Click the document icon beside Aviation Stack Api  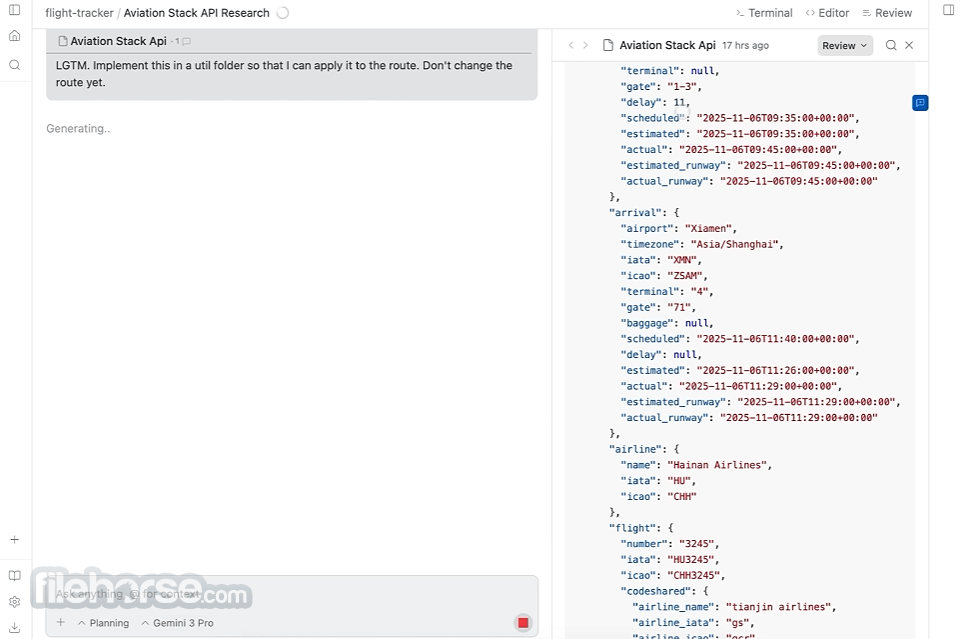[608, 45]
